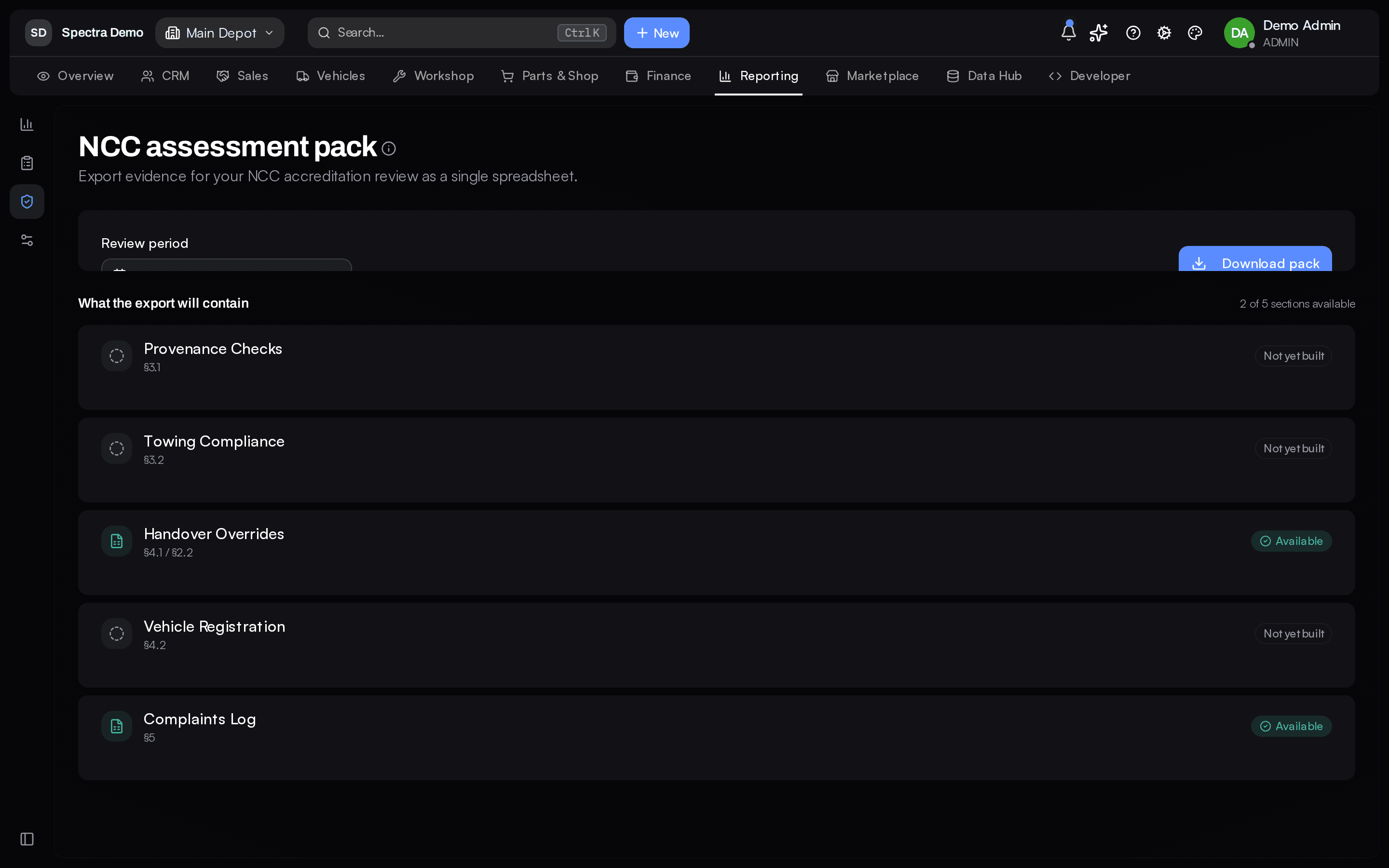Open the clipboard list sidebar icon
This screenshot has width=1389, height=868.
[x=27, y=163]
